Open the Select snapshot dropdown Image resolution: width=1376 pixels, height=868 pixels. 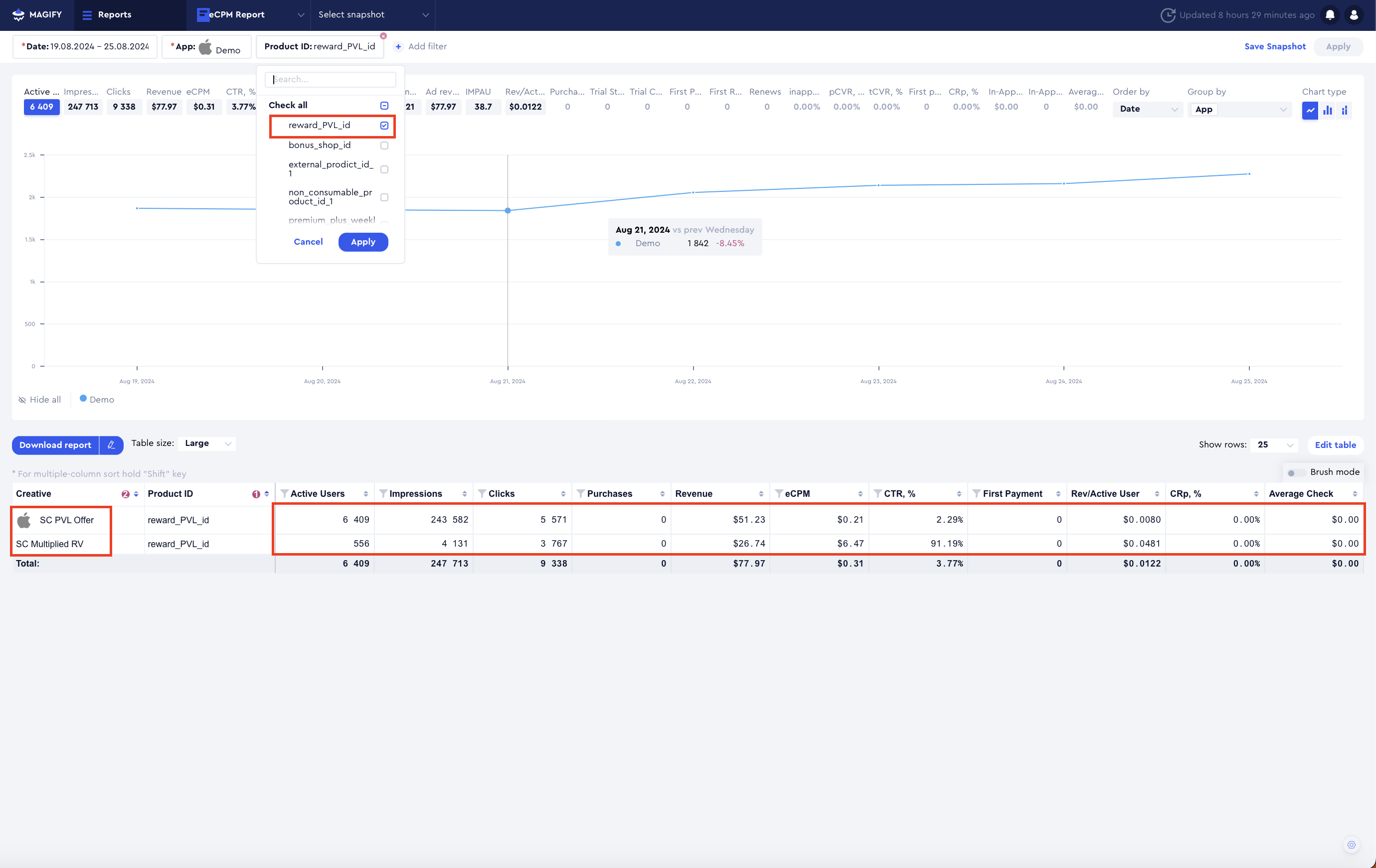tap(372, 15)
